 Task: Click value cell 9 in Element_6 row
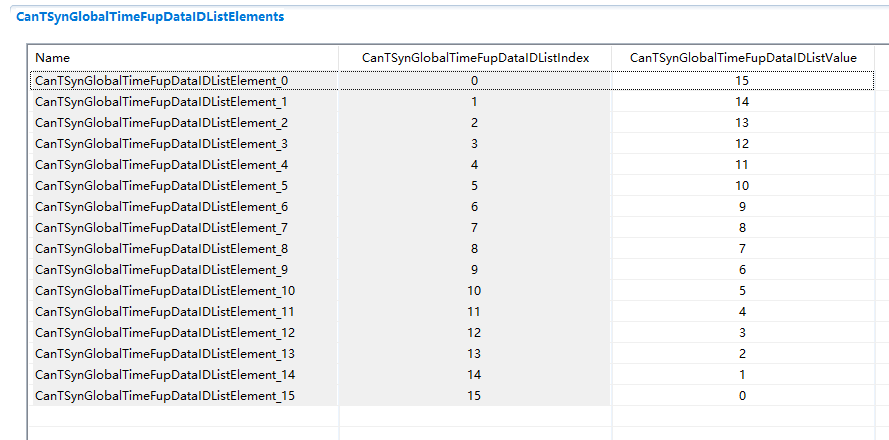pyautogui.click(x=742, y=206)
